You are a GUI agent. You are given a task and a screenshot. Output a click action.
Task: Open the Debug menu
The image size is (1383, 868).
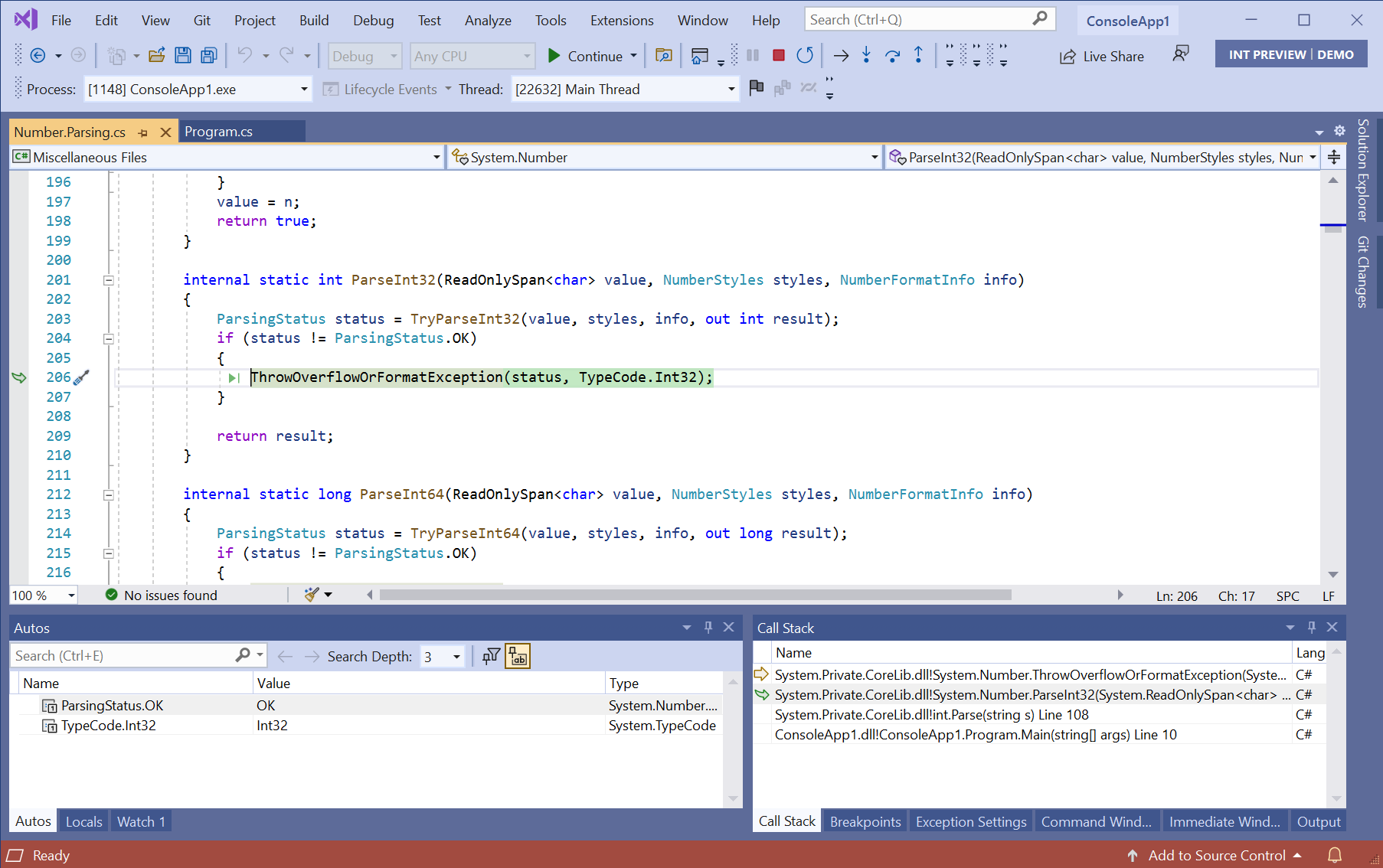[x=374, y=21]
